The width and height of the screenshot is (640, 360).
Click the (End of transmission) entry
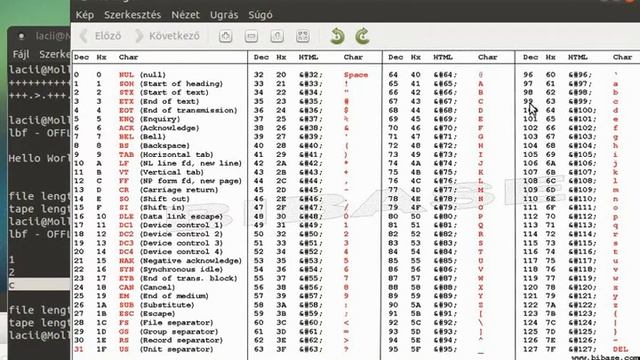[x=188, y=110]
